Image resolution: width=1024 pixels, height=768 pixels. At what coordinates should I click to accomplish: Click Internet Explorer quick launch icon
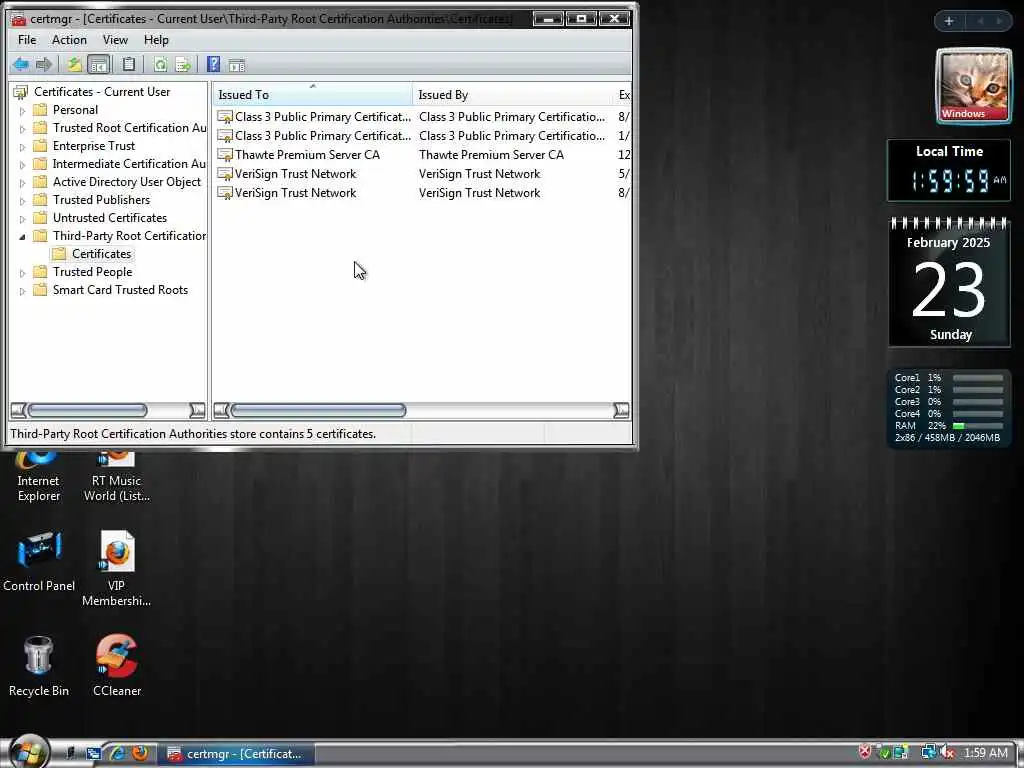(x=118, y=754)
